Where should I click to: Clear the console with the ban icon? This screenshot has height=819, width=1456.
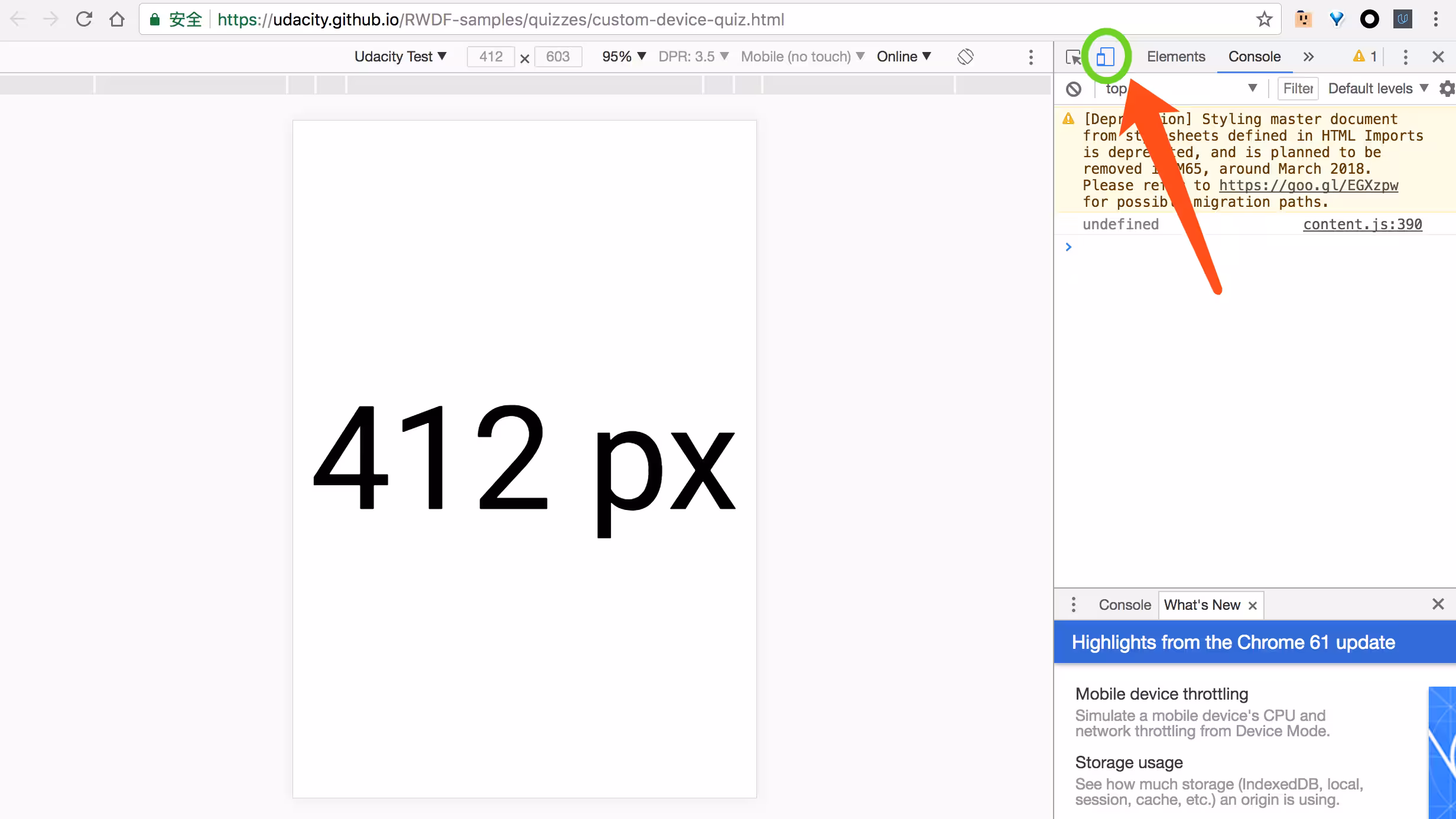(x=1073, y=89)
